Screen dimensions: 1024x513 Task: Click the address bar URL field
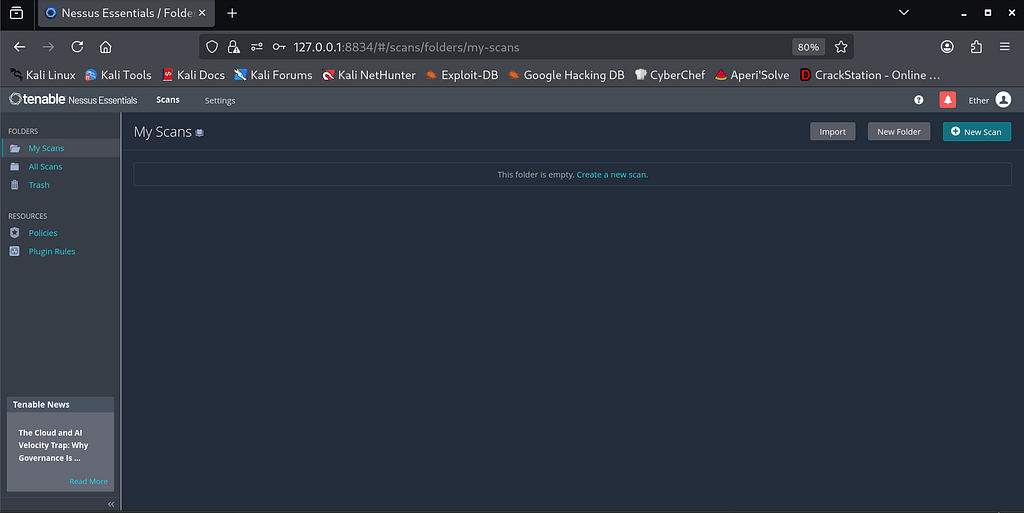526,47
